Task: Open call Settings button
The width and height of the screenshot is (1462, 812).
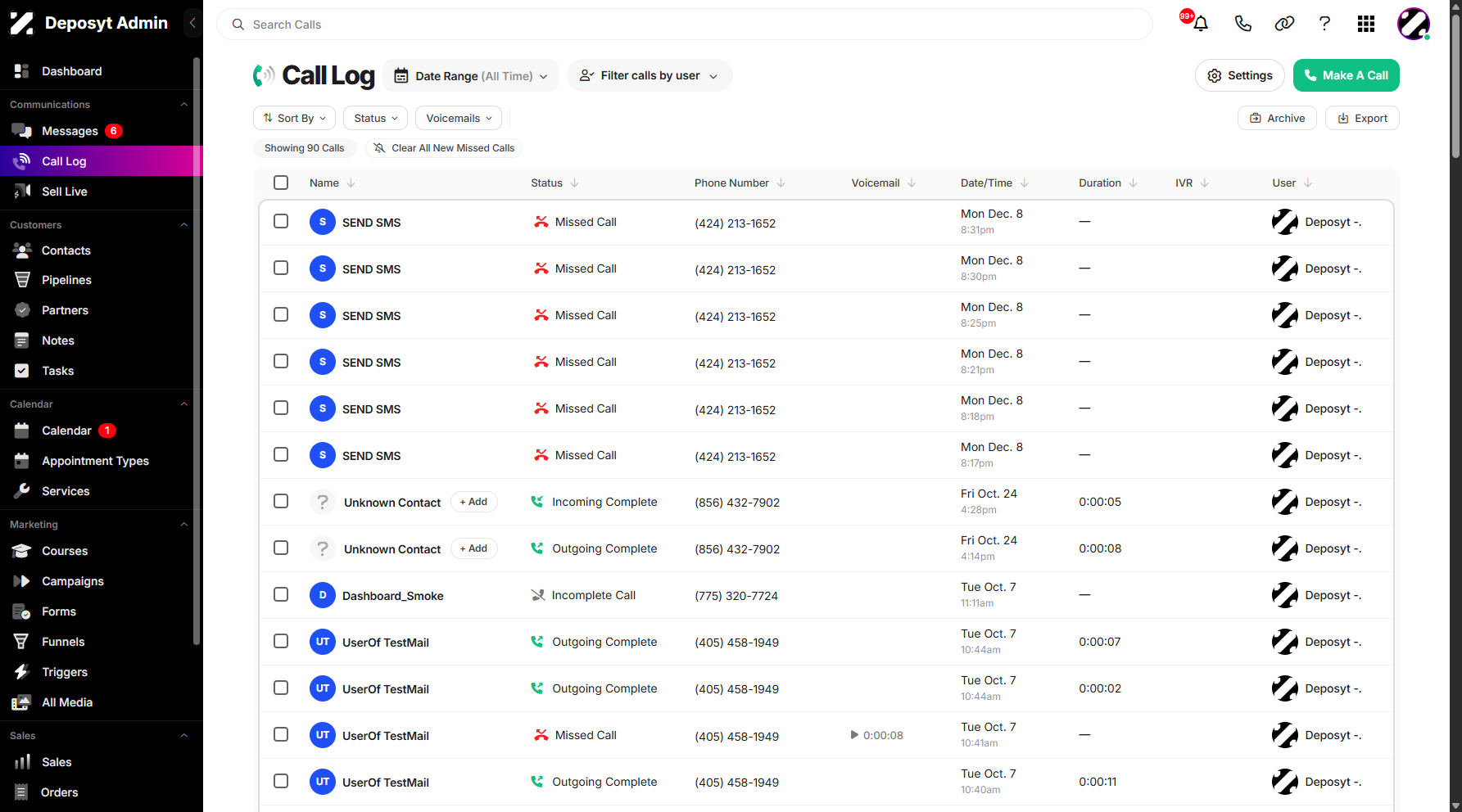Action: [1240, 75]
